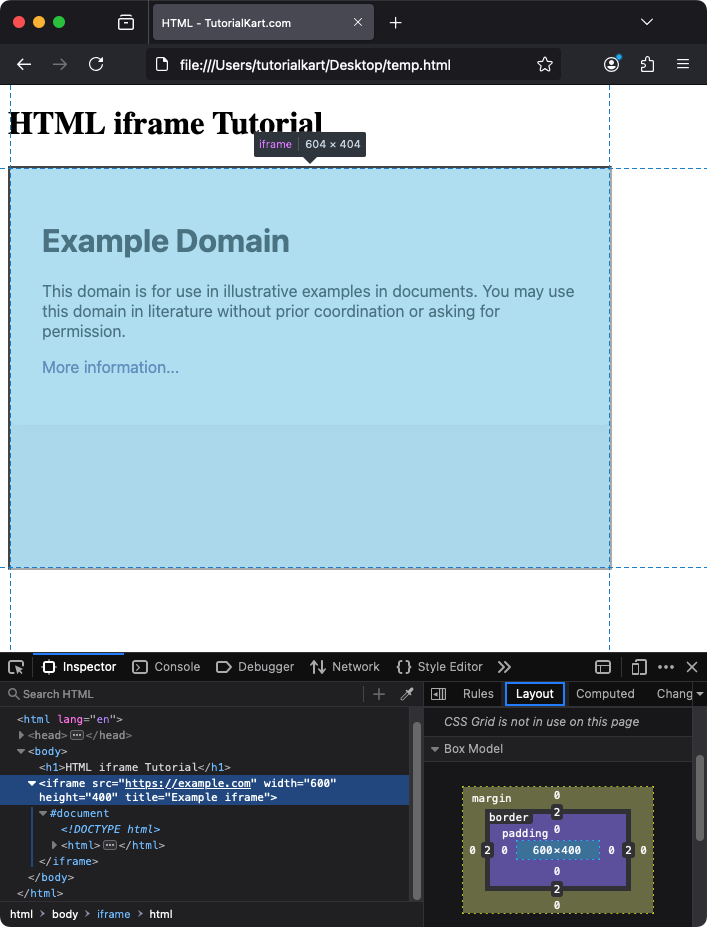The image size is (707, 927).
Task: Select an iframe as target document icon
Action: pos(602,667)
